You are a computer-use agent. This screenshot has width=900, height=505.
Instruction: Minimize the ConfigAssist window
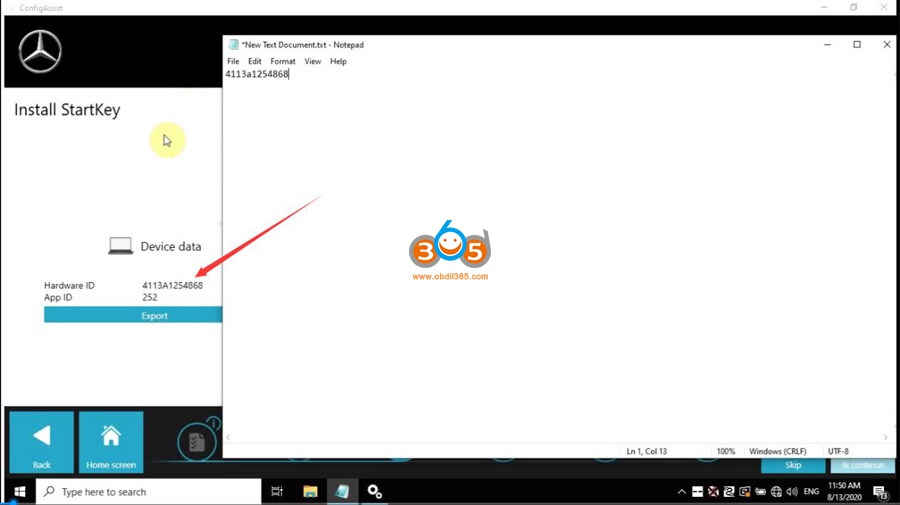824,7
